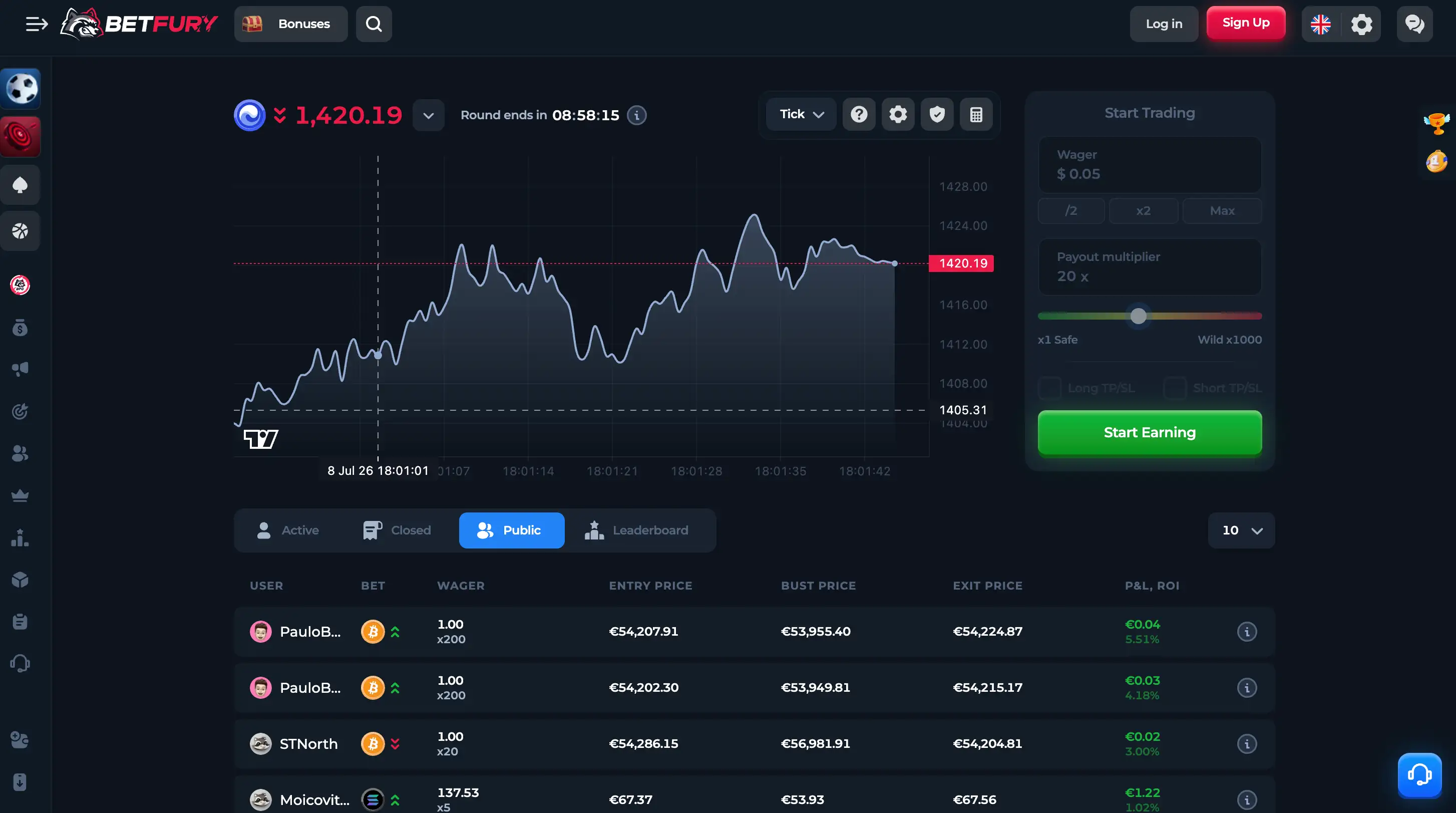The height and width of the screenshot is (813, 1456).
Task: Halve wager with /2 button
Action: (1071, 210)
